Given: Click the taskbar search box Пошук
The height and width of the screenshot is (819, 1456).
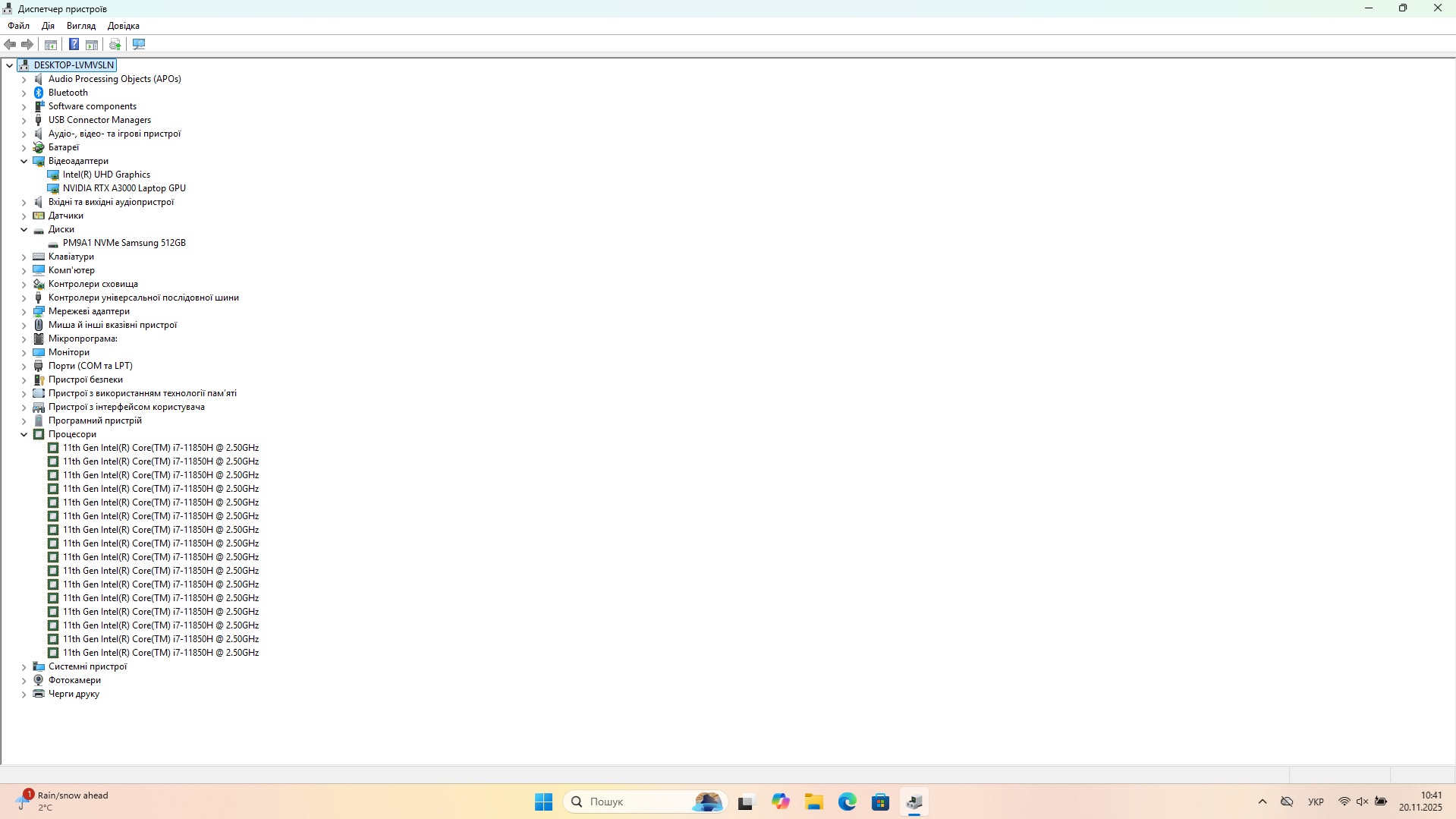Looking at the screenshot, I should point(630,802).
